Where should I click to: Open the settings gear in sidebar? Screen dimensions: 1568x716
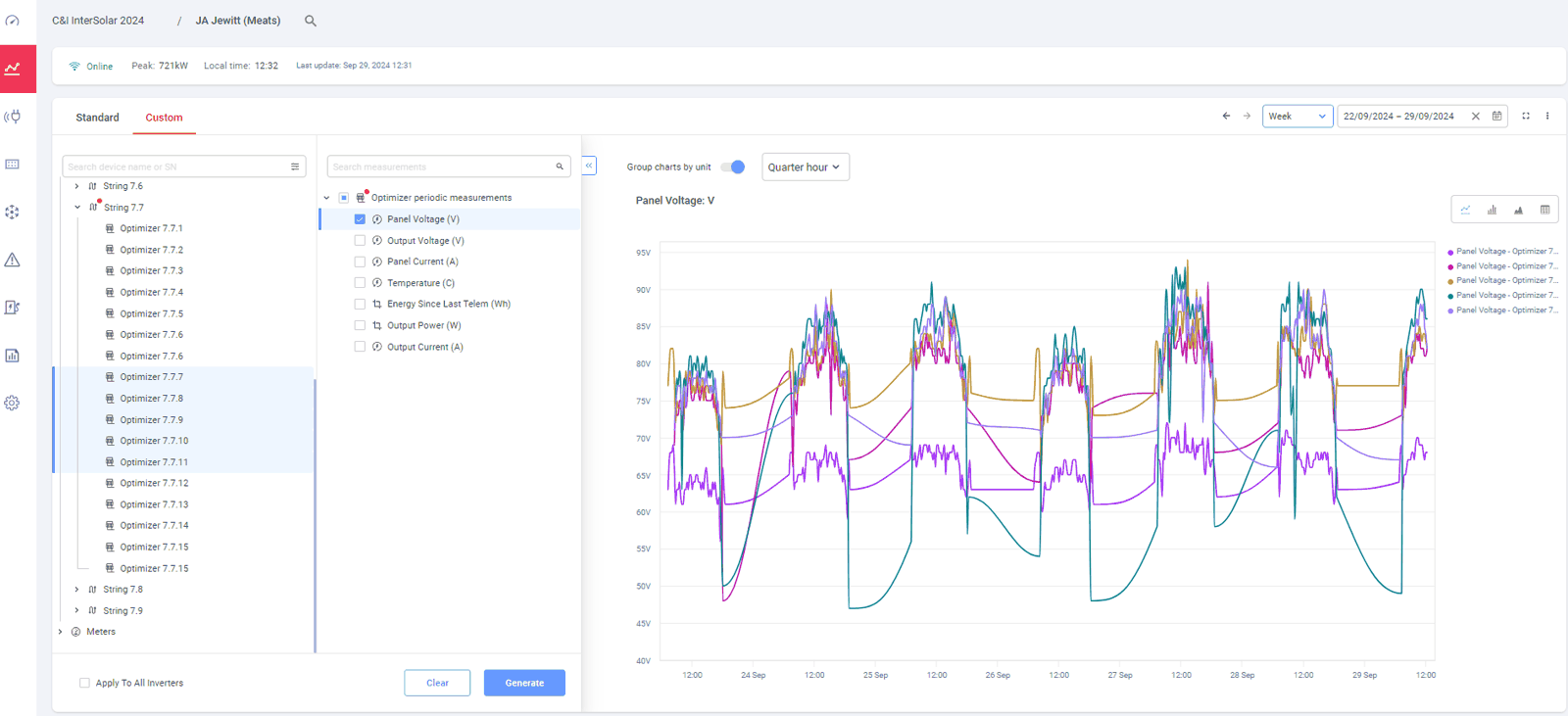tap(12, 403)
